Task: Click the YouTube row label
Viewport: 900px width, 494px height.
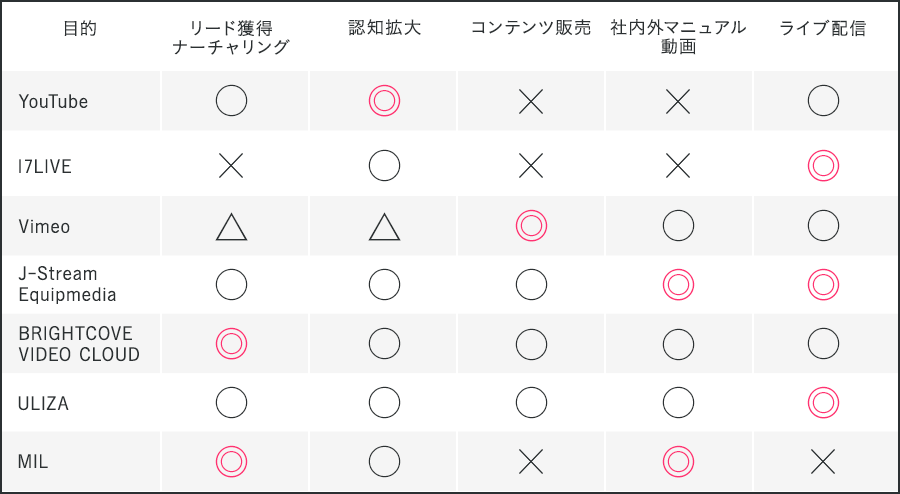Action: coord(54,102)
